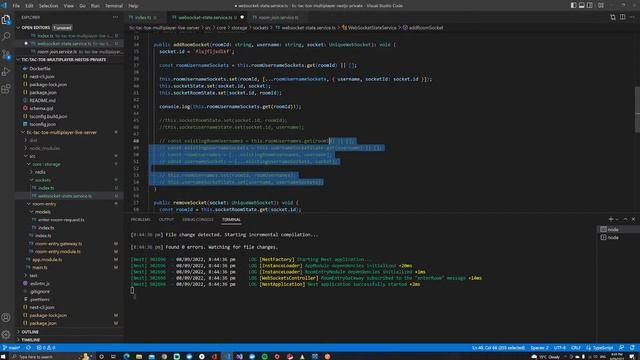Maximize the terminal panel with the caret

(x=625, y=219)
